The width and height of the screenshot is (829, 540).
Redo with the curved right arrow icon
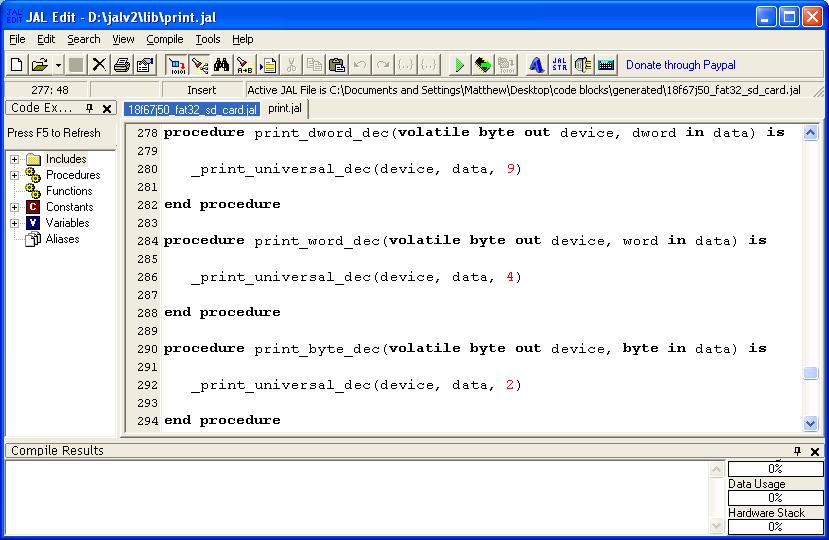click(x=383, y=65)
